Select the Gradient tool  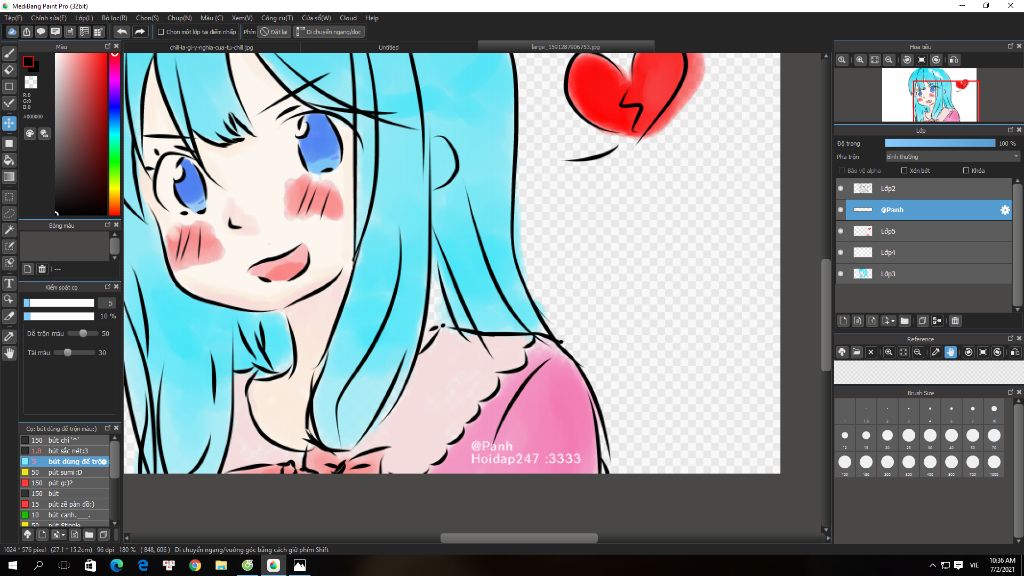(9, 177)
